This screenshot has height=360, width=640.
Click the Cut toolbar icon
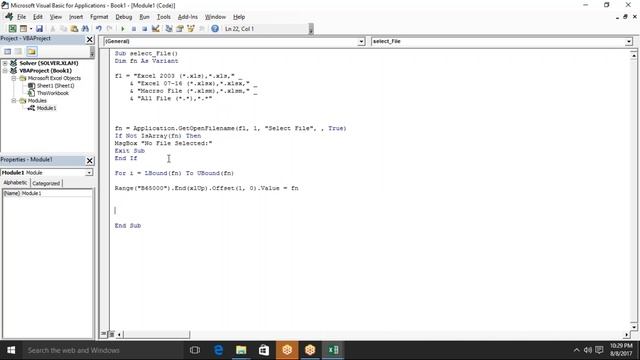[x=53, y=29]
